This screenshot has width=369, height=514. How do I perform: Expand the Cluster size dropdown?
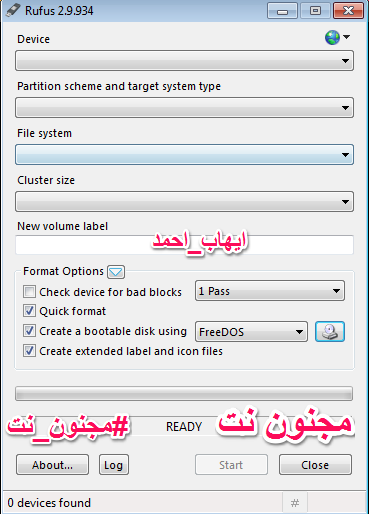[184, 202]
